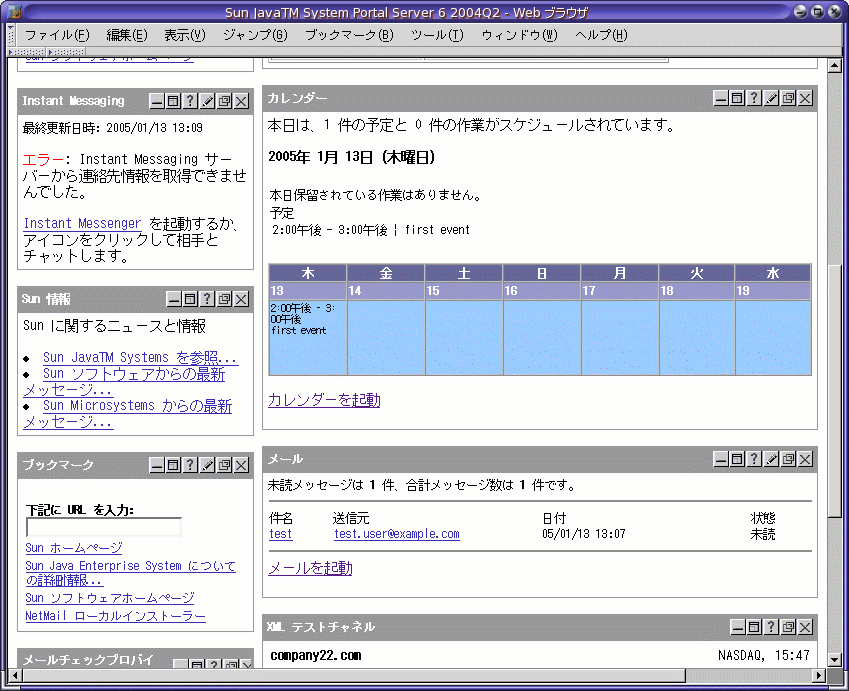Open help for ブックマーク channel

tap(190, 465)
